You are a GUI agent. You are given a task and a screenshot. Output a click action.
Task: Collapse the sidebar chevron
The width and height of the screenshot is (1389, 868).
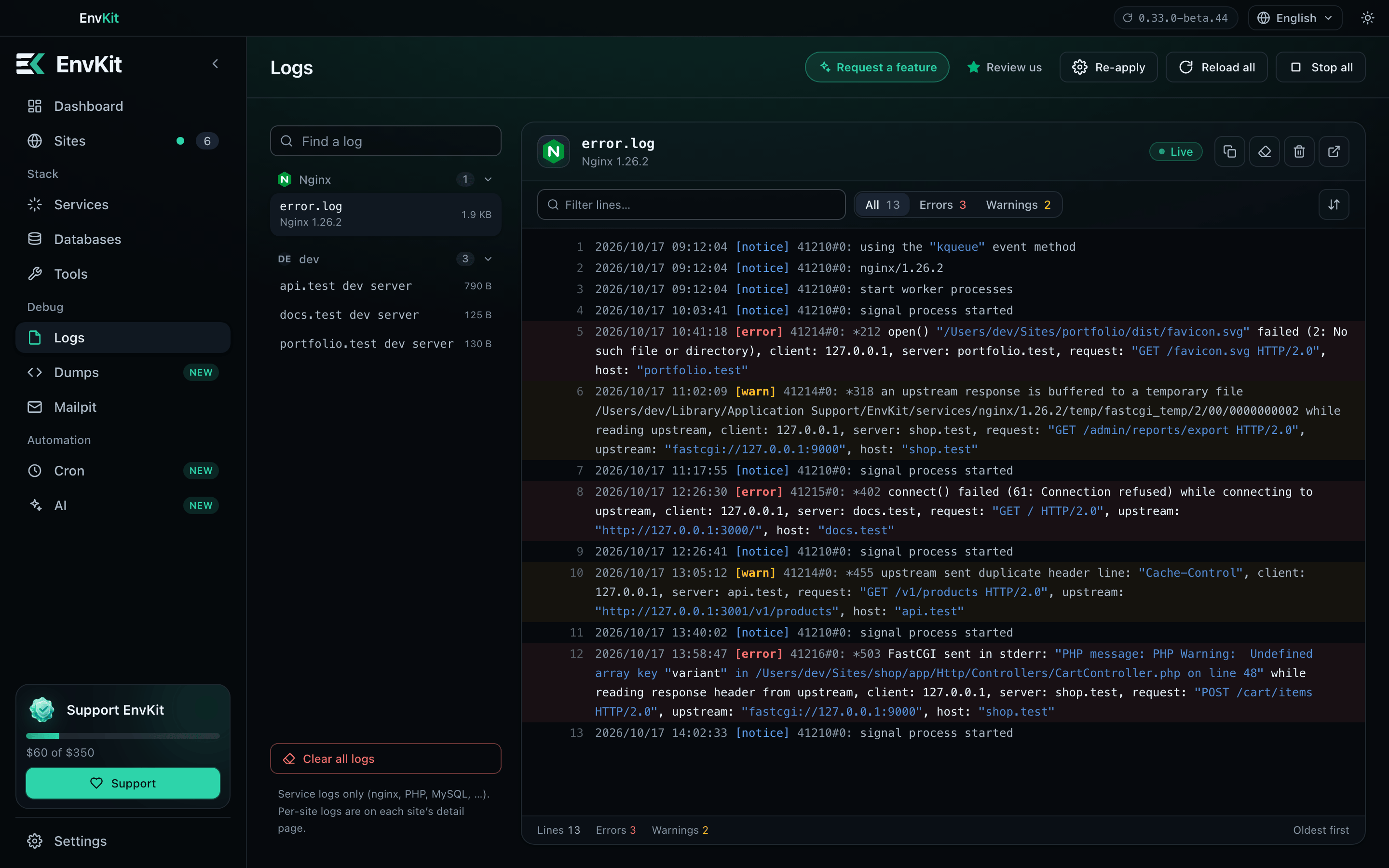[x=215, y=64]
